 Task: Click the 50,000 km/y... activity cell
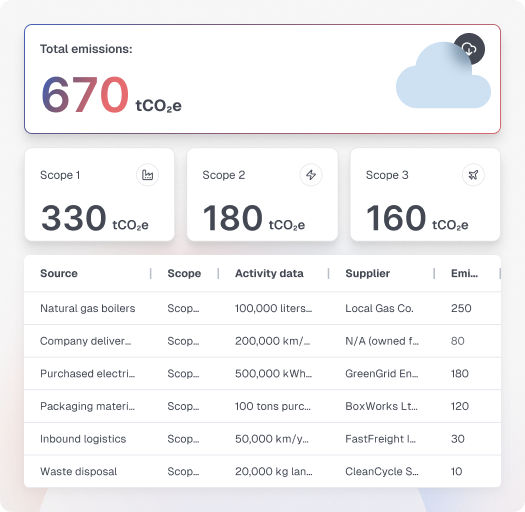272,439
